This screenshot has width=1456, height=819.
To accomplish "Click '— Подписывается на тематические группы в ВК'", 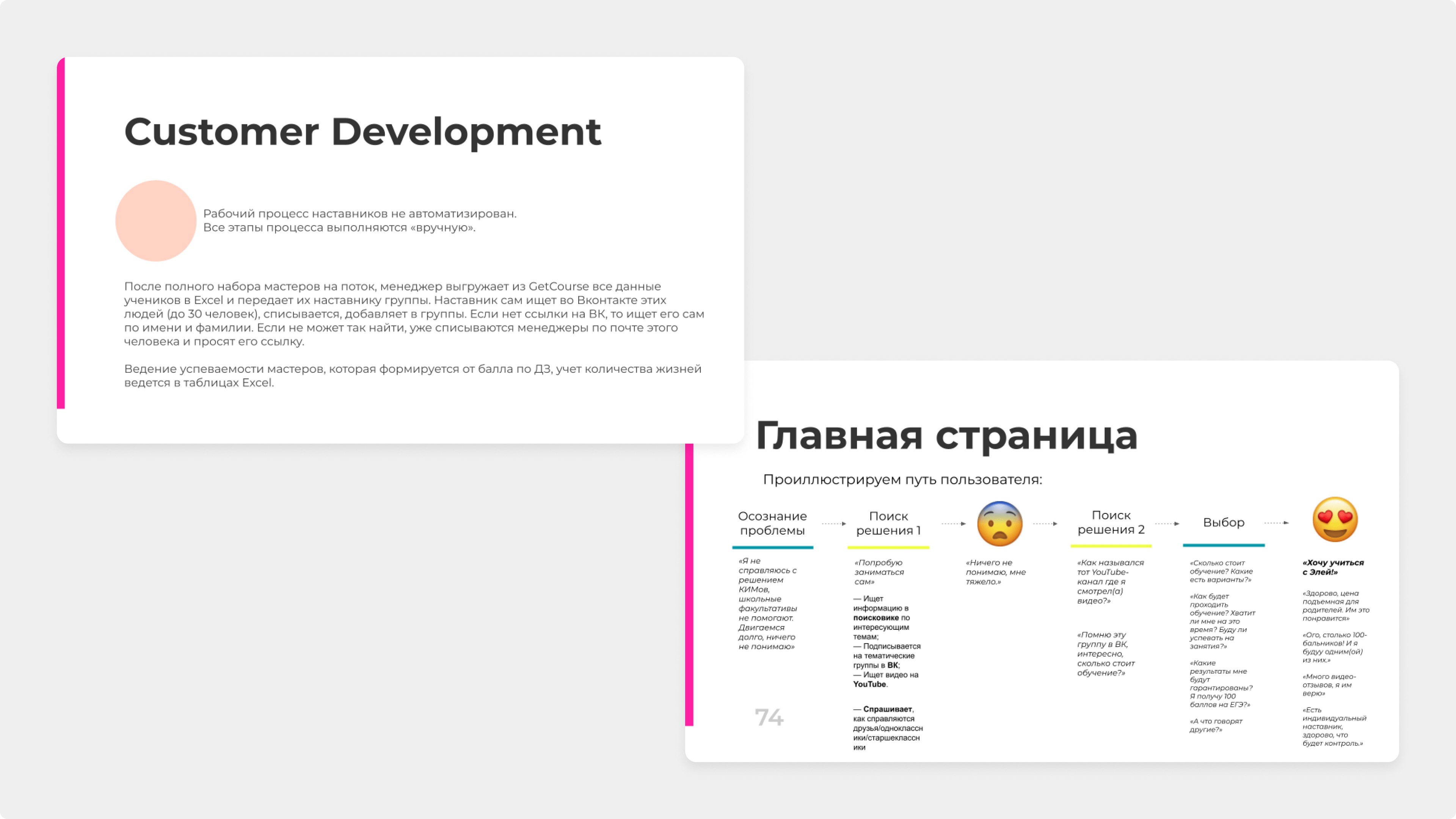I will (887, 656).
